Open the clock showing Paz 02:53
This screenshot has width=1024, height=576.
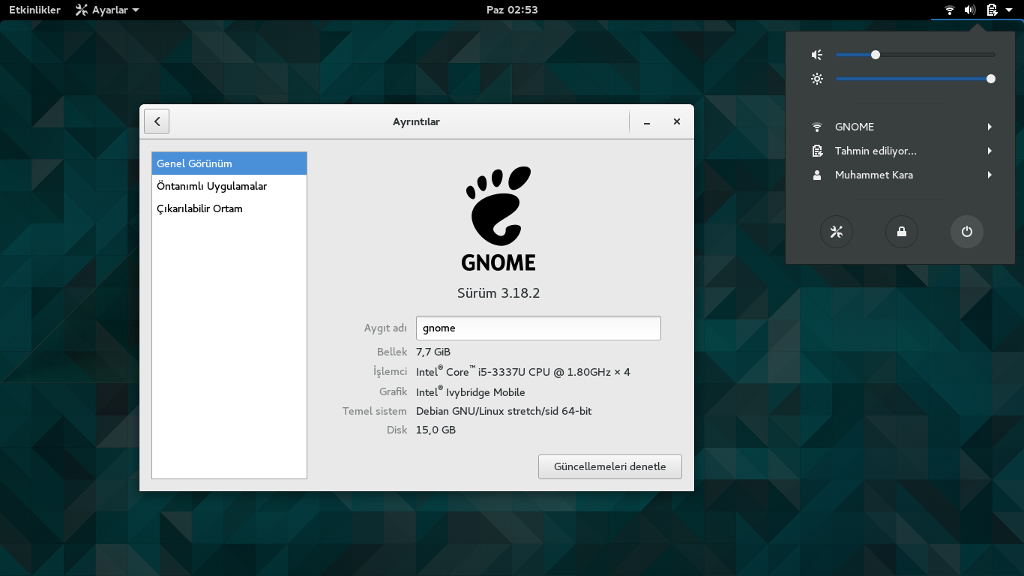(x=512, y=10)
